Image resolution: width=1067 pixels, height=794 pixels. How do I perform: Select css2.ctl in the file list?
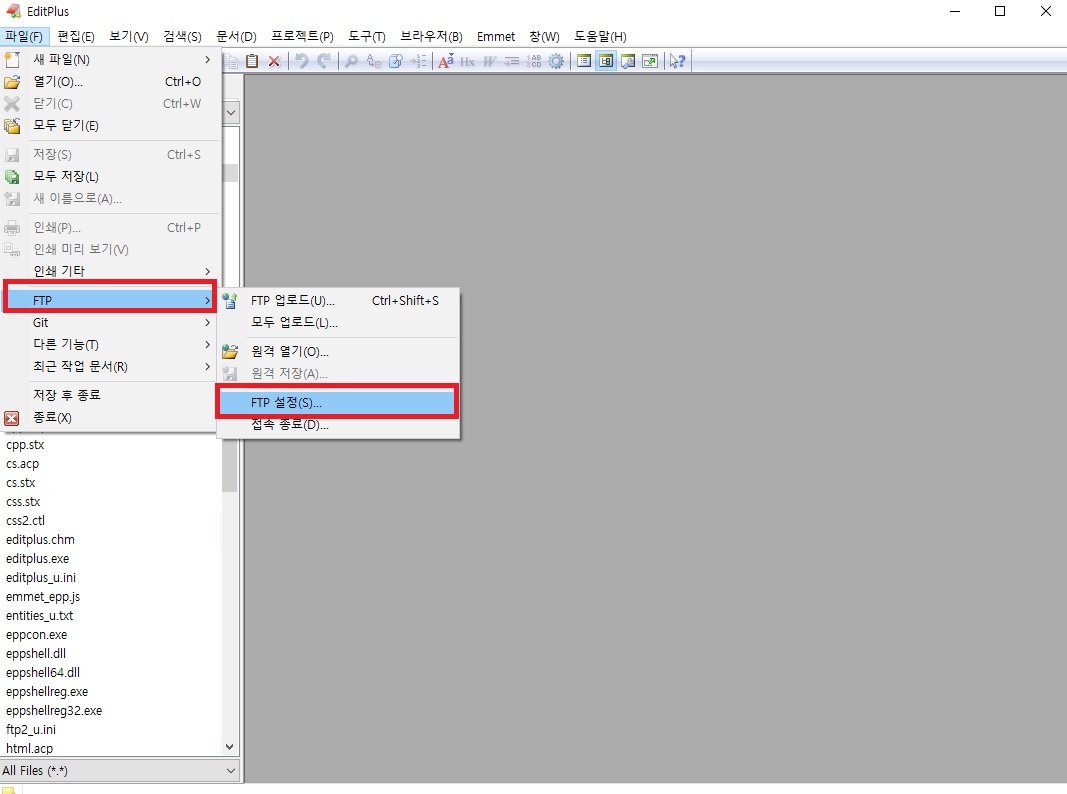tap(25, 520)
